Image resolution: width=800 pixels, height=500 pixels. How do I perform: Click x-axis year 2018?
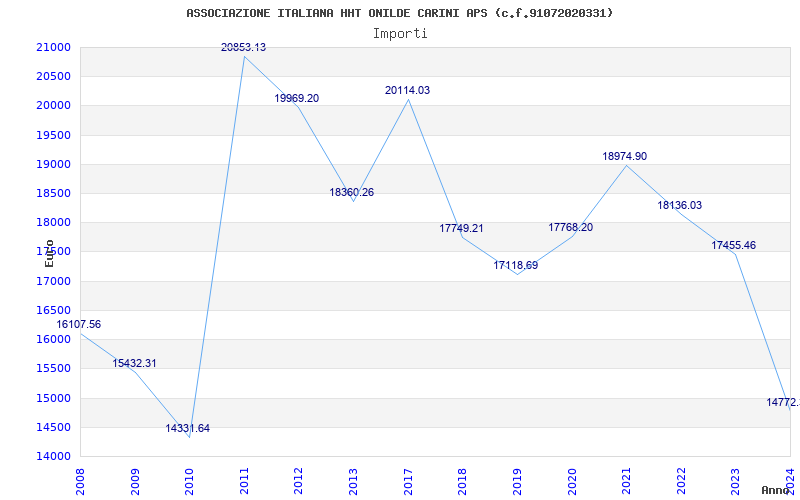pos(462,481)
